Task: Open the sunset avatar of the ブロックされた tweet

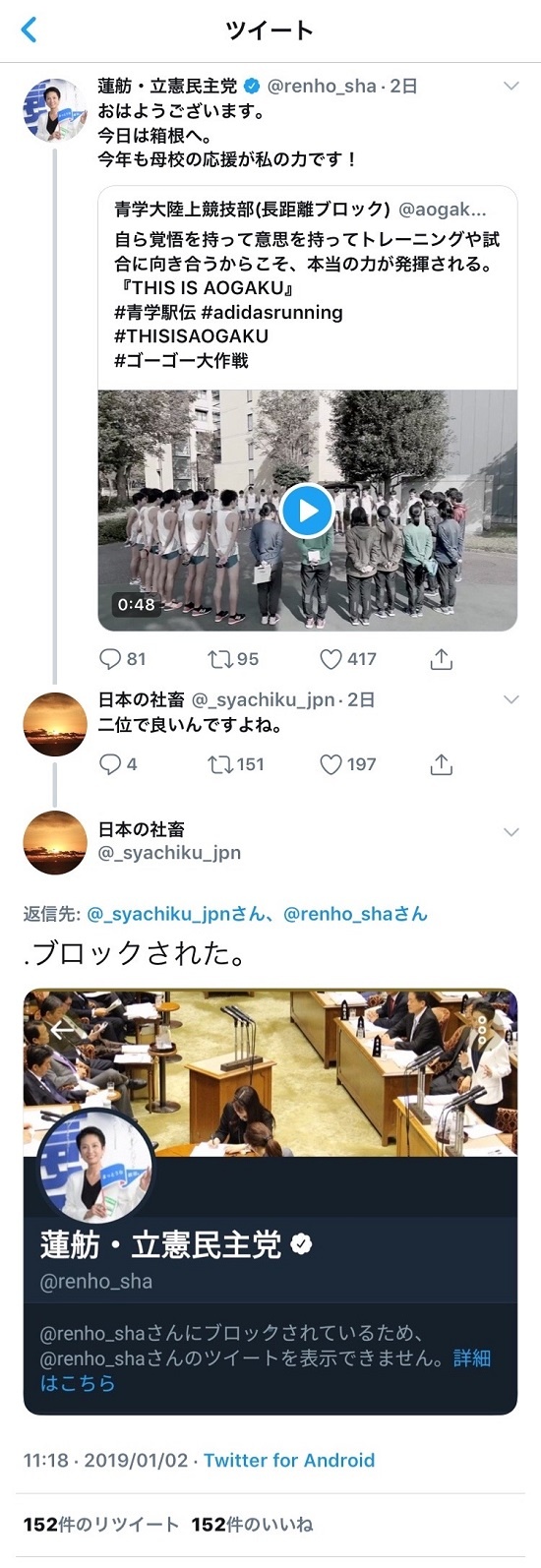Action: click(x=55, y=842)
